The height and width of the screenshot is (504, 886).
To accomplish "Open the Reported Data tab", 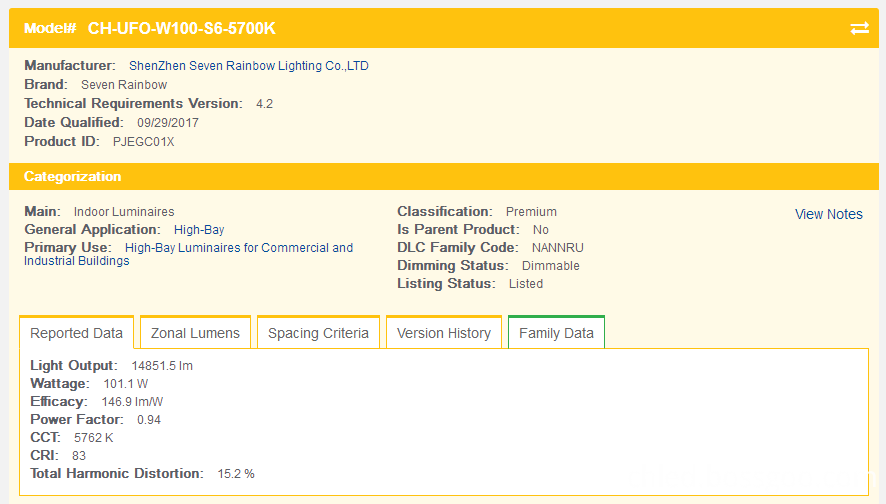I will (76, 333).
